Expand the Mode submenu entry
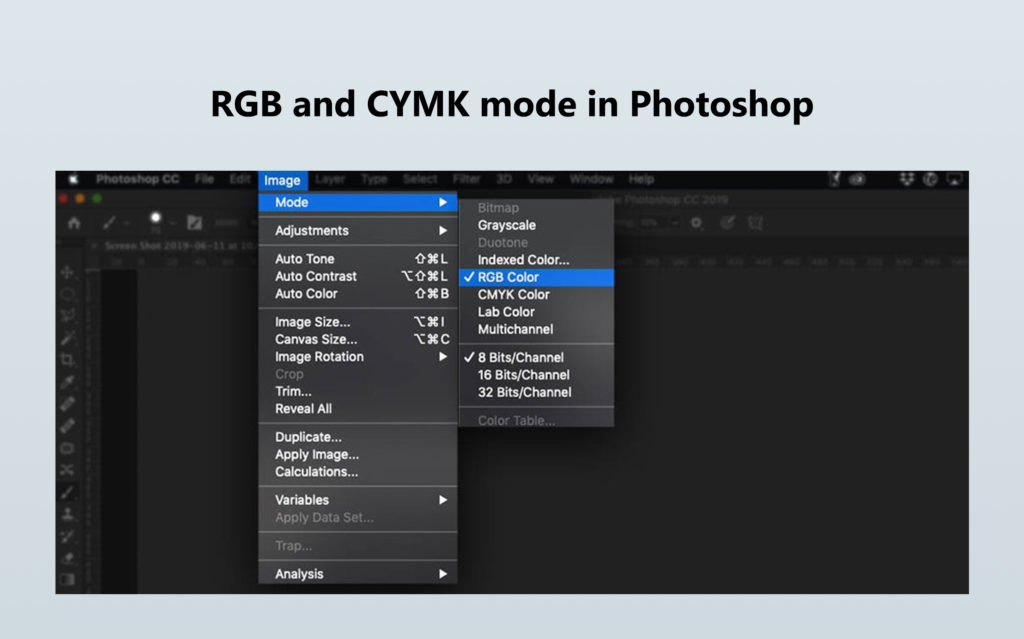The width and height of the screenshot is (1024, 639). click(358, 203)
